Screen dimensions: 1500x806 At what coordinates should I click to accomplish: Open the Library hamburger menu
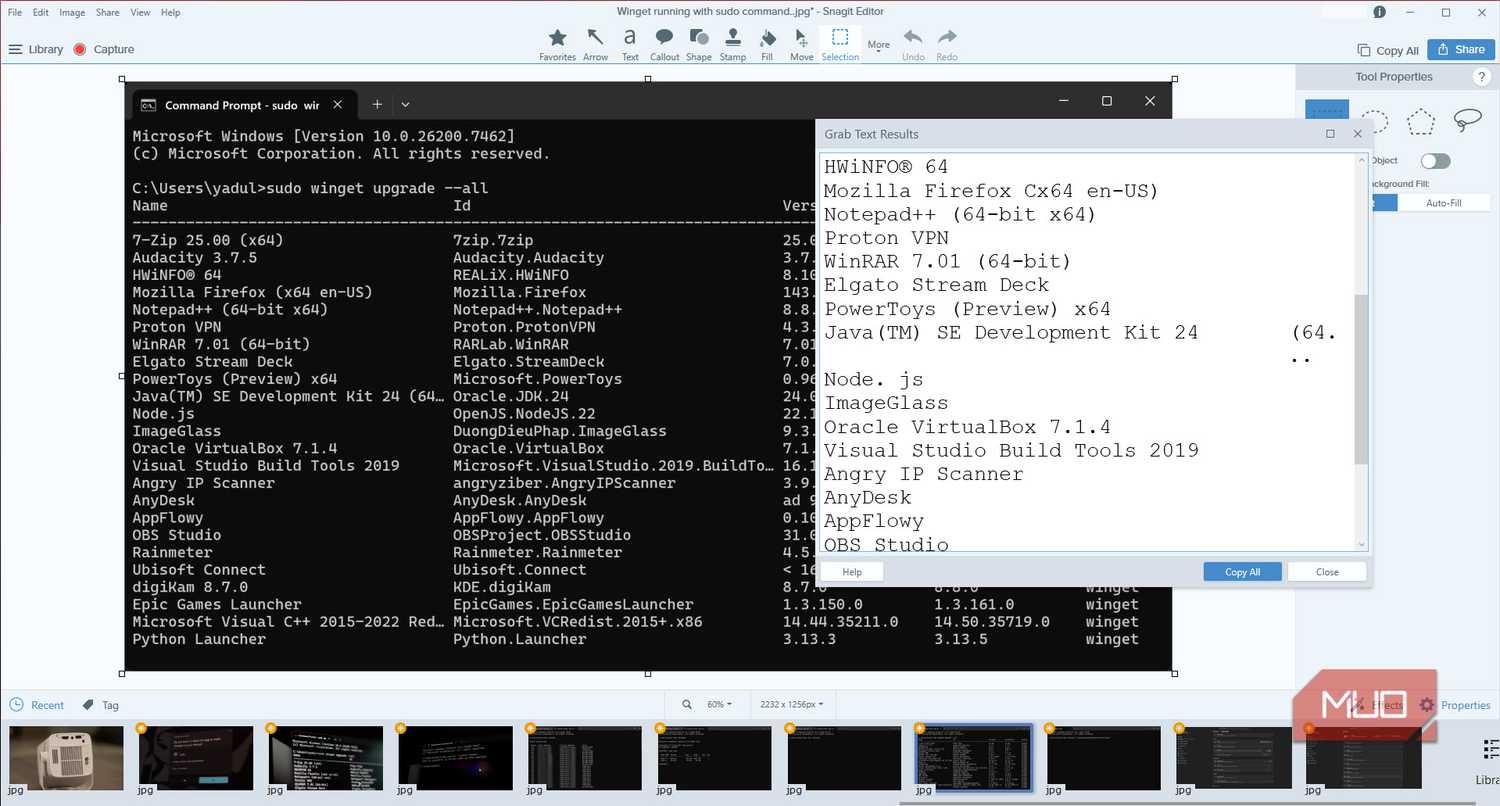pyautogui.click(x=36, y=49)
